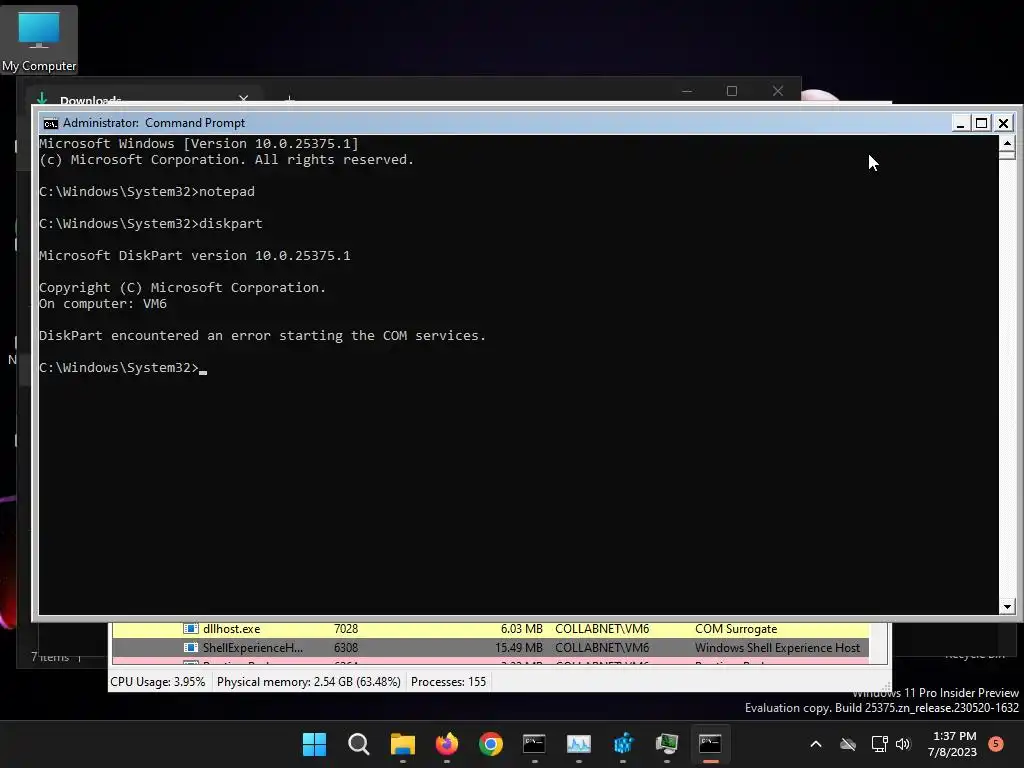
Task: Maximize the Command Prompt window
Action: point(982,123)
